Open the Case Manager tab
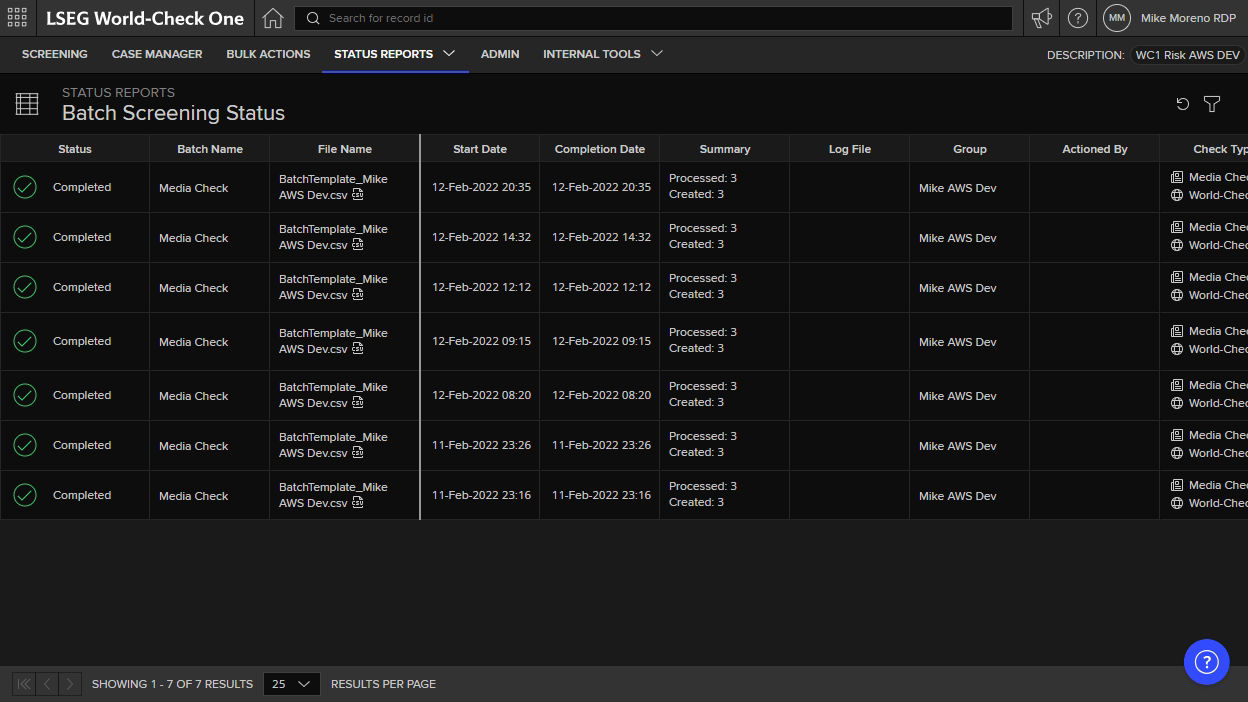 pos(157,54)
